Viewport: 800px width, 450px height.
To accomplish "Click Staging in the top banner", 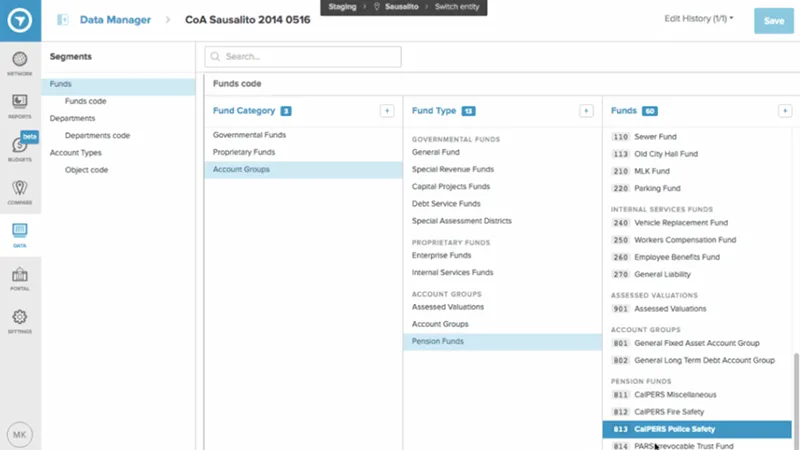I will pos(342,7).
